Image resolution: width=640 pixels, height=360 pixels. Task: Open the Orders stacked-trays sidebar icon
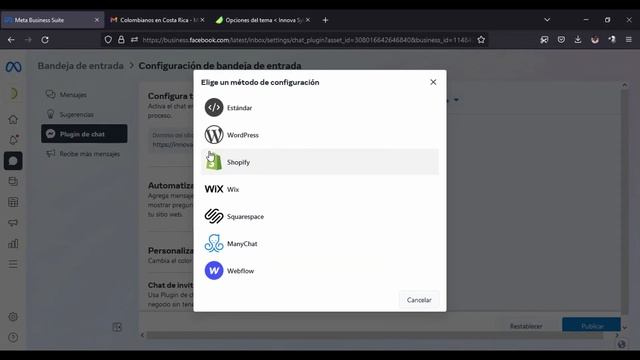(13, 181)
